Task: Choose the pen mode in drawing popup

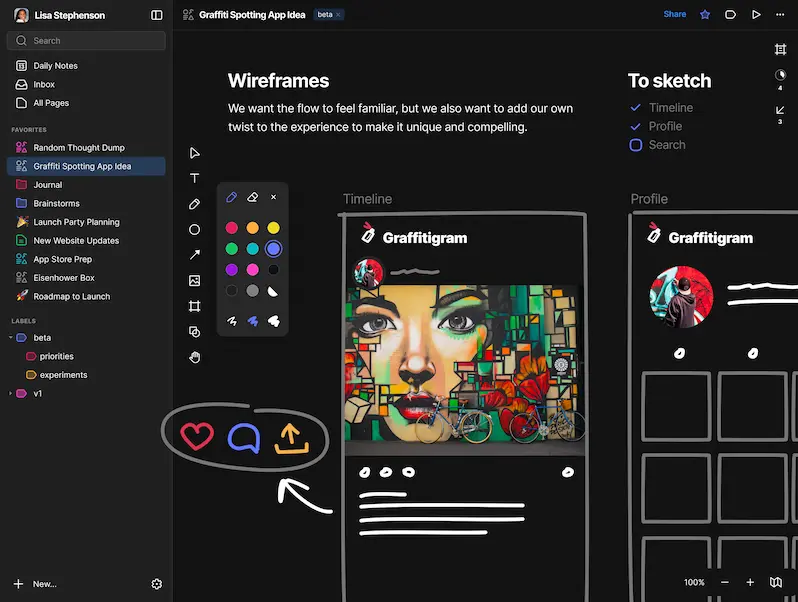Action: (x=232, y=197)
